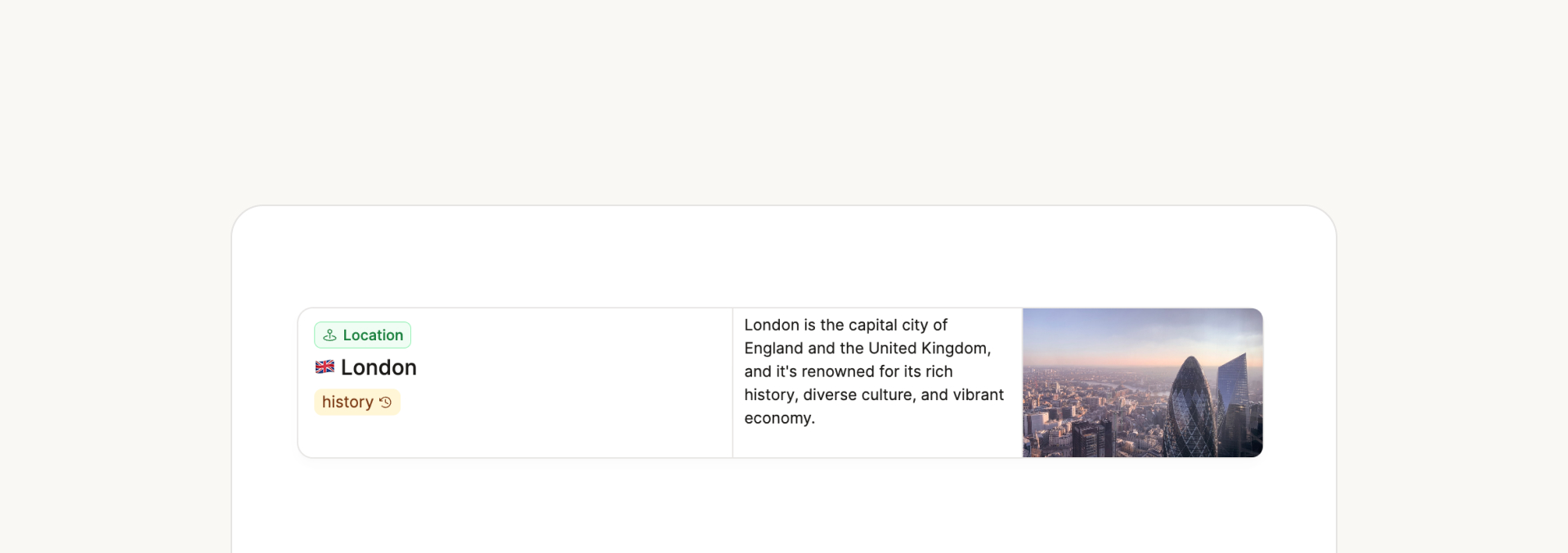This screenshot has height=553, width=1568.
Task: Click the word "England" in the description
Action: point(773,348)
